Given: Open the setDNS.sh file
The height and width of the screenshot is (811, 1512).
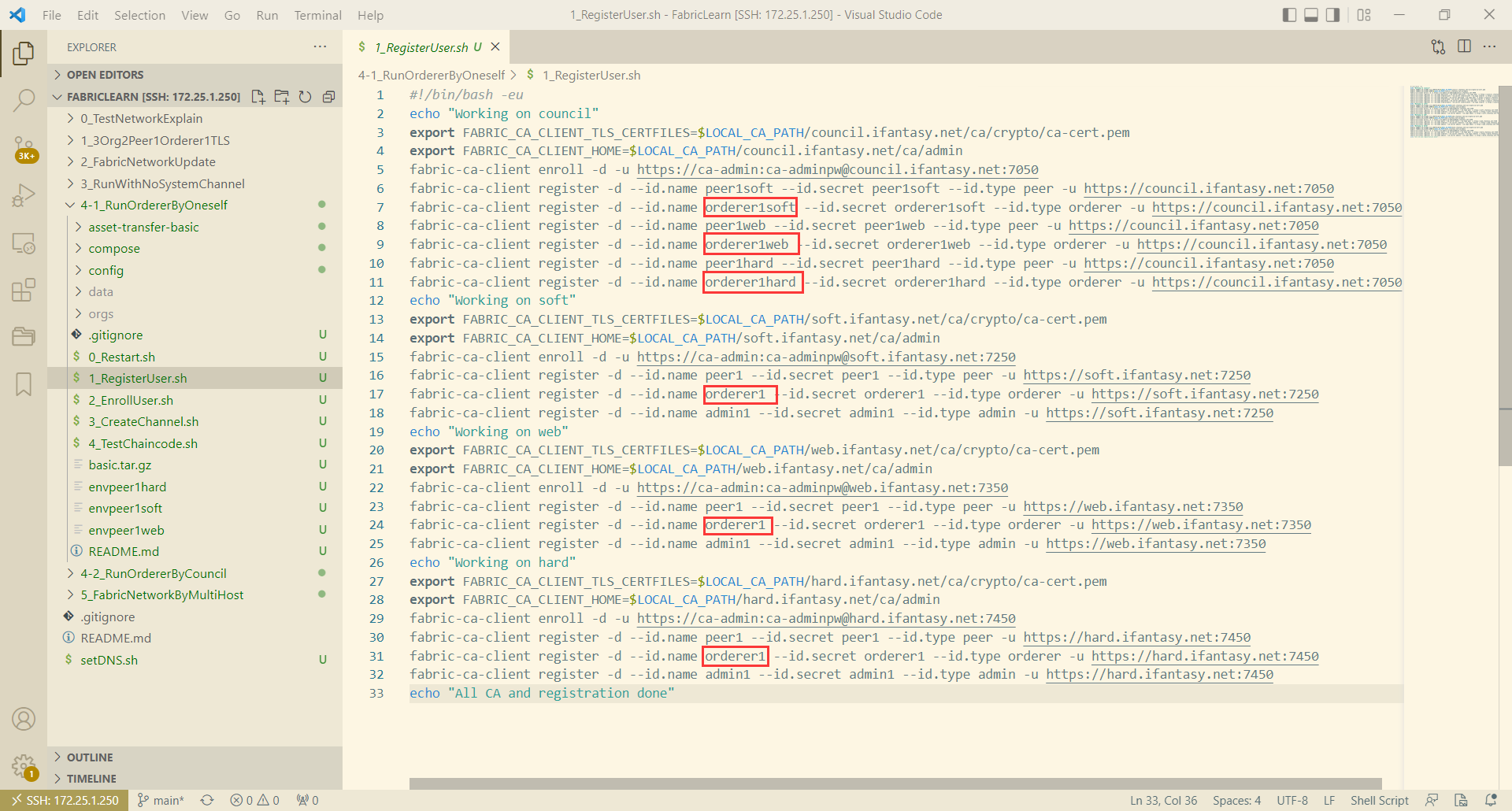Looking at the screenshot, I should coord(109,660).
